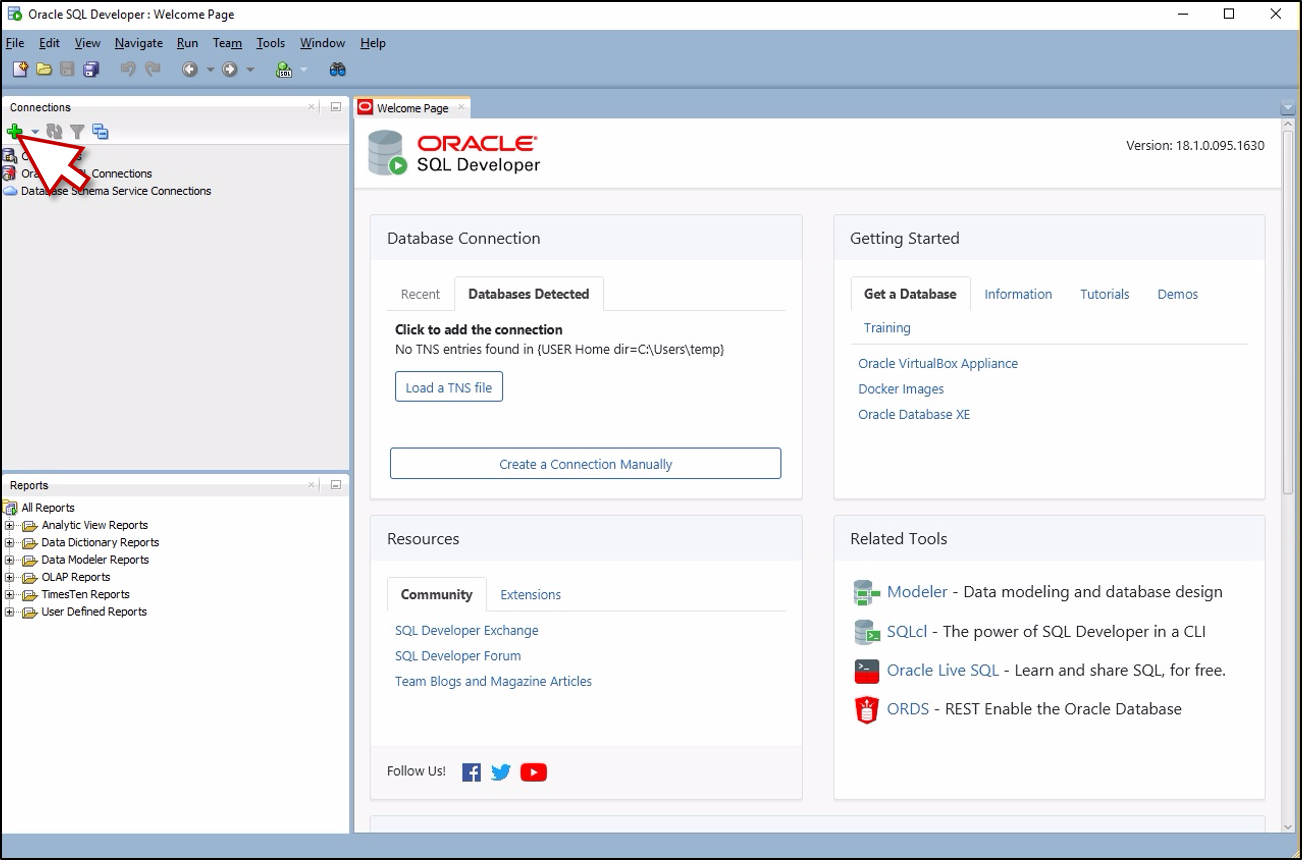Open the Team menu
1302x860 pixels.
227,43
